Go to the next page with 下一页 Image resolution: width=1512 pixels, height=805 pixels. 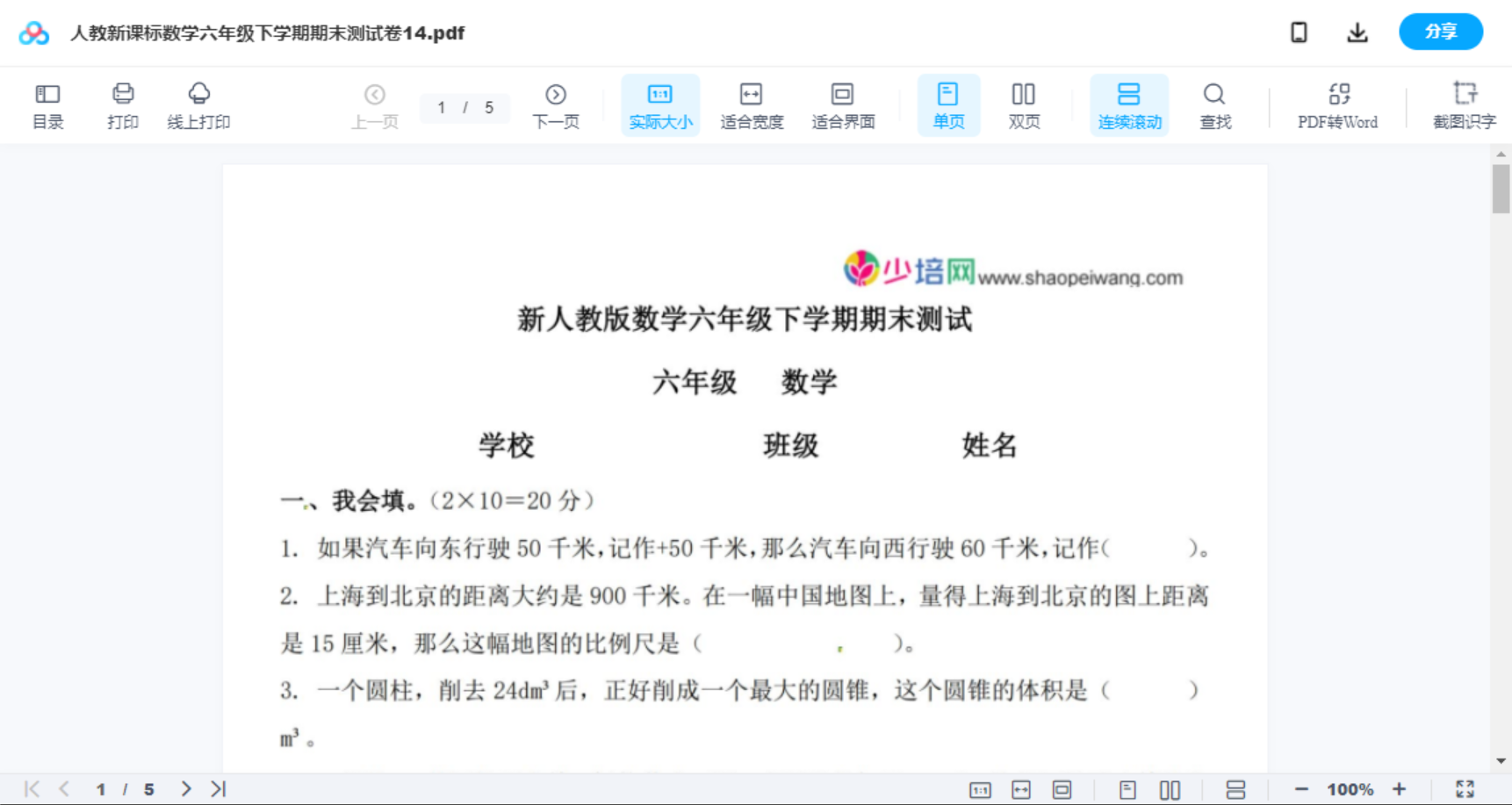click(556, 104)
